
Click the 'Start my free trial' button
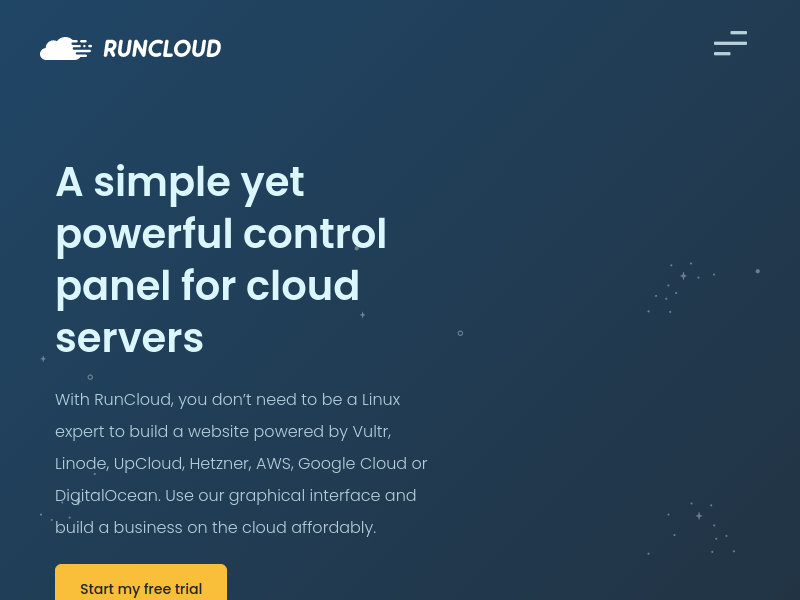(x=141, y=582)
